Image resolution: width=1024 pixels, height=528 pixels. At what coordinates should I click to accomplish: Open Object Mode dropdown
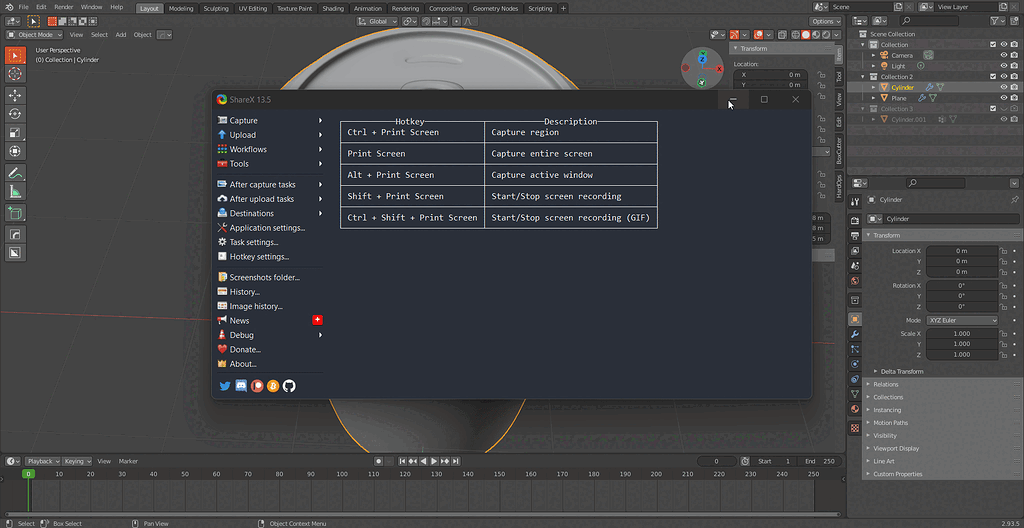pyautogui.click(x=35, y=35)
